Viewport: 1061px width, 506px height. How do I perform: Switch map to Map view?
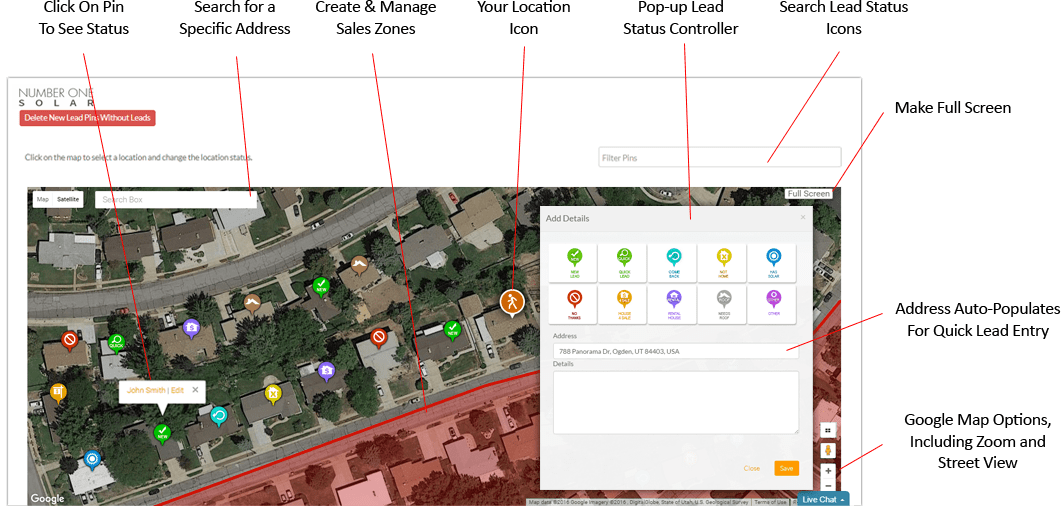coord(43,200)
